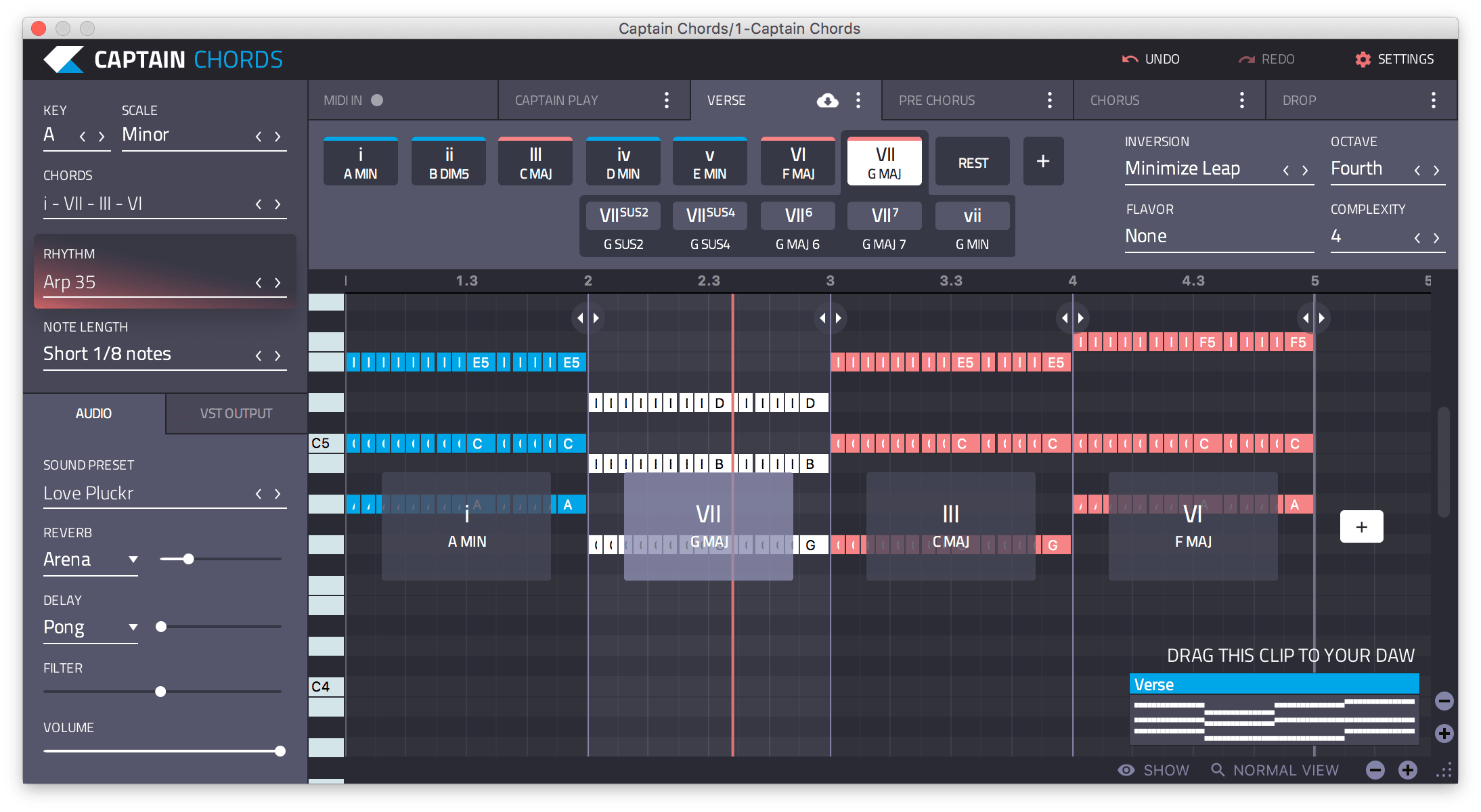Select next Scale with right chevron
The width and height of the screenshot is (1481, 812).
278,137
